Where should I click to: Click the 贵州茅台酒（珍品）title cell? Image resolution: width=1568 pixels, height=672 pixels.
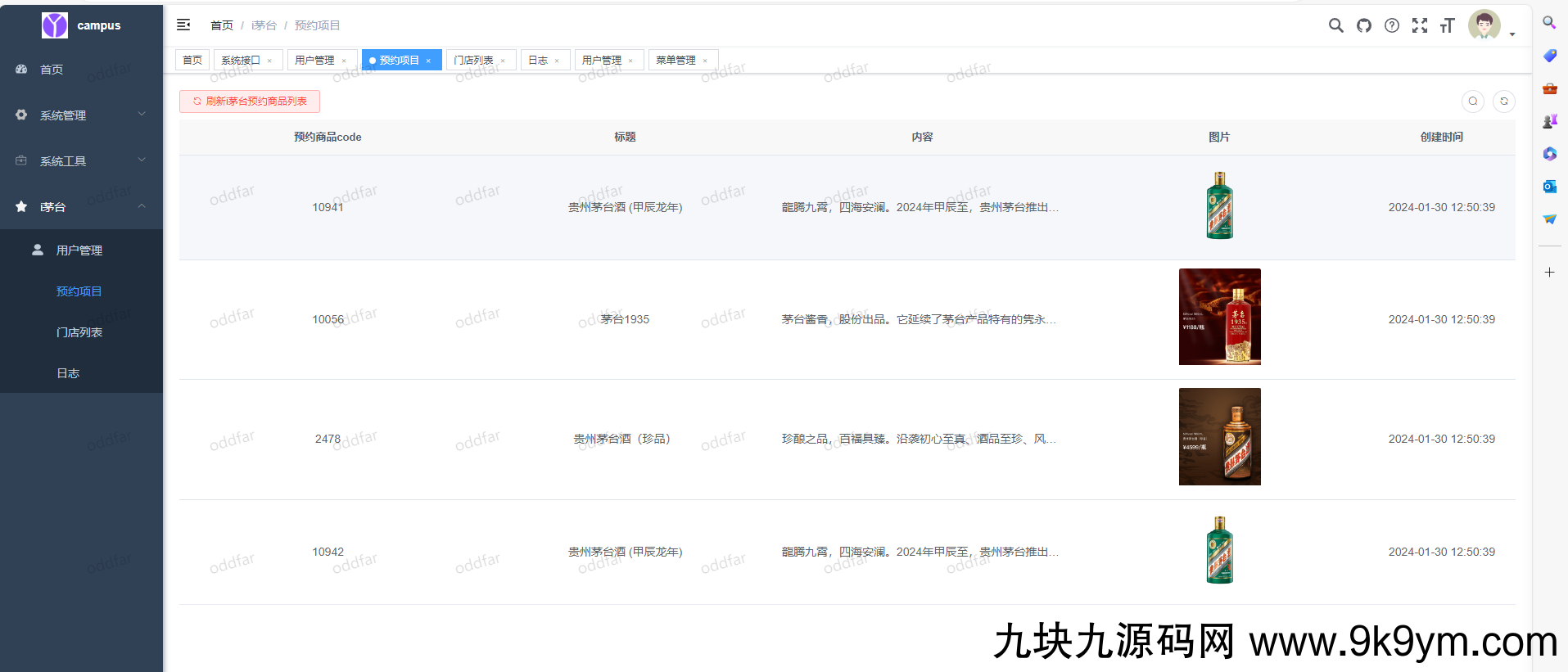pos(625,439)
